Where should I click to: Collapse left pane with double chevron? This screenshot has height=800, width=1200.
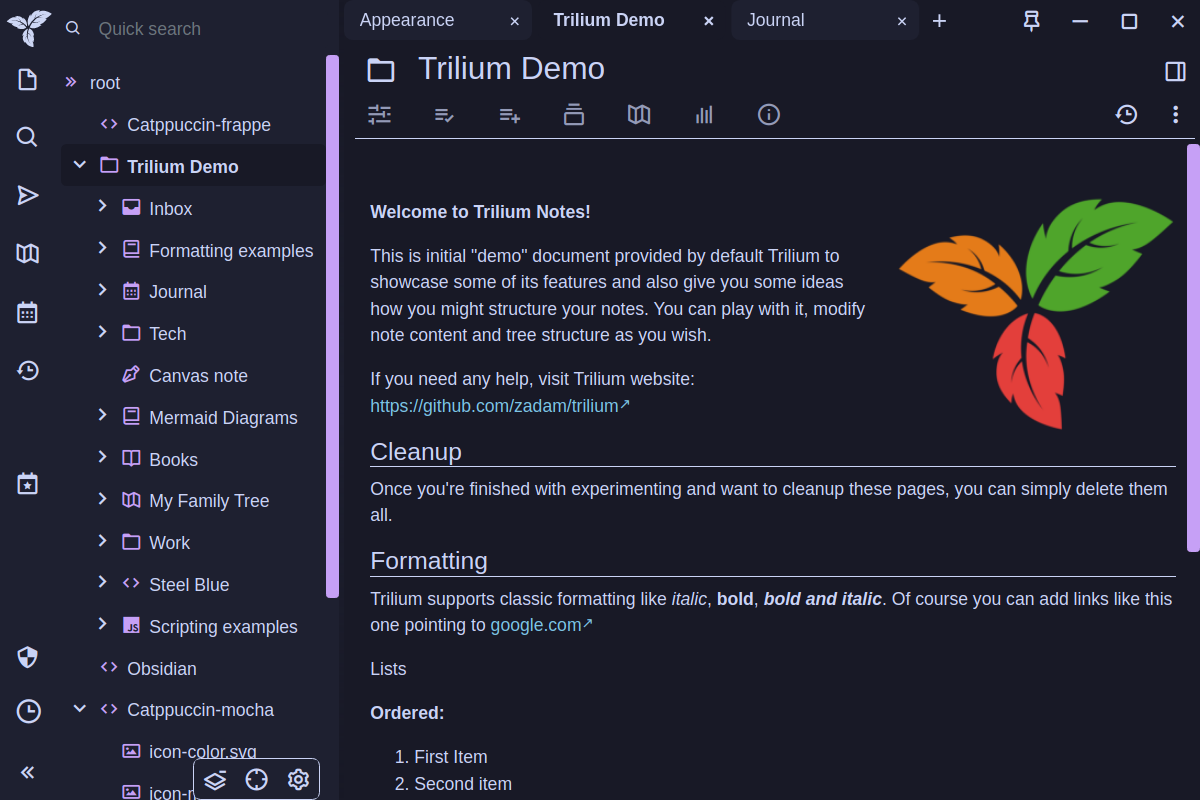click(28, 771)
